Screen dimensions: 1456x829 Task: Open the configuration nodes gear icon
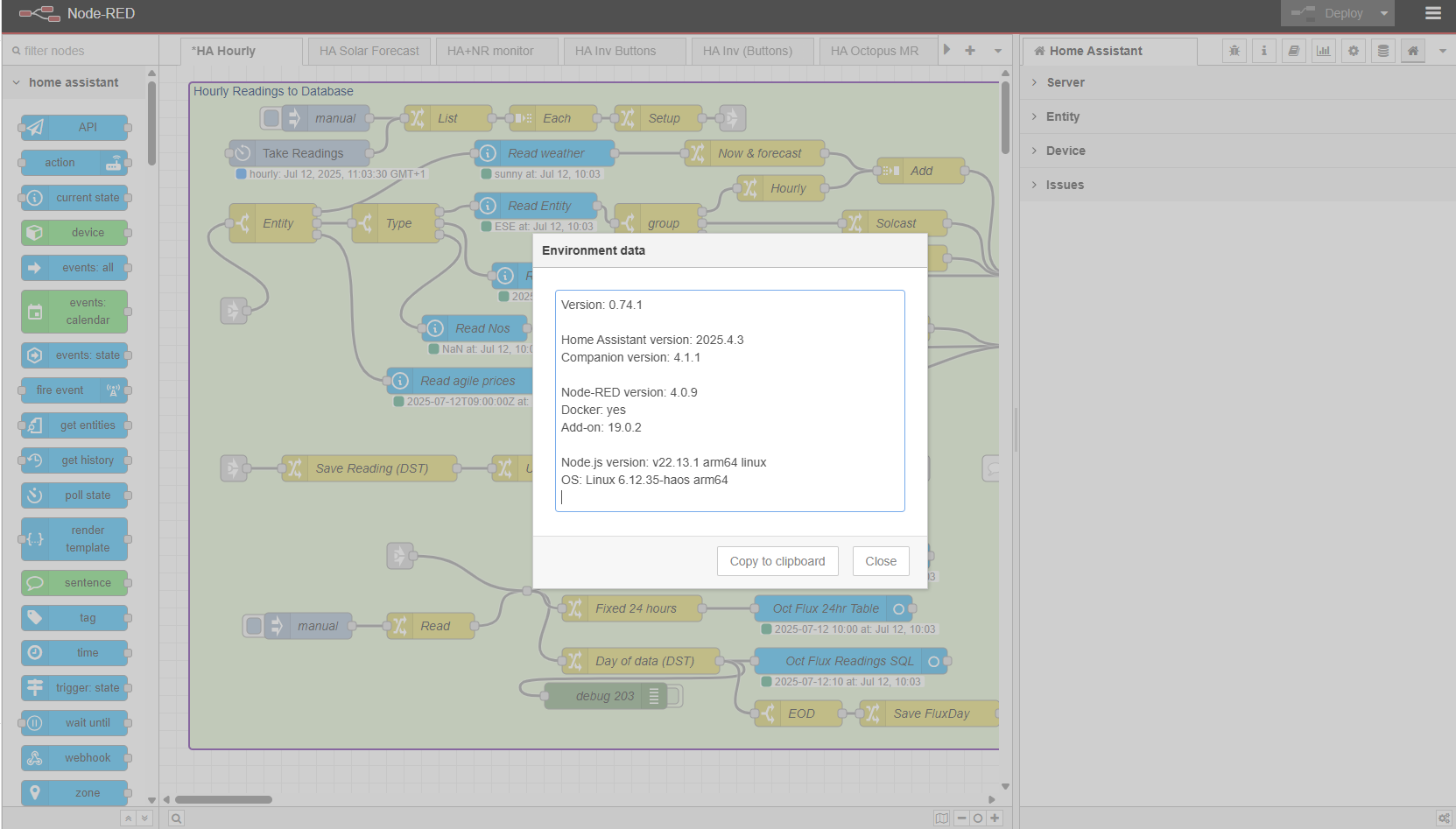point(1353,51)
